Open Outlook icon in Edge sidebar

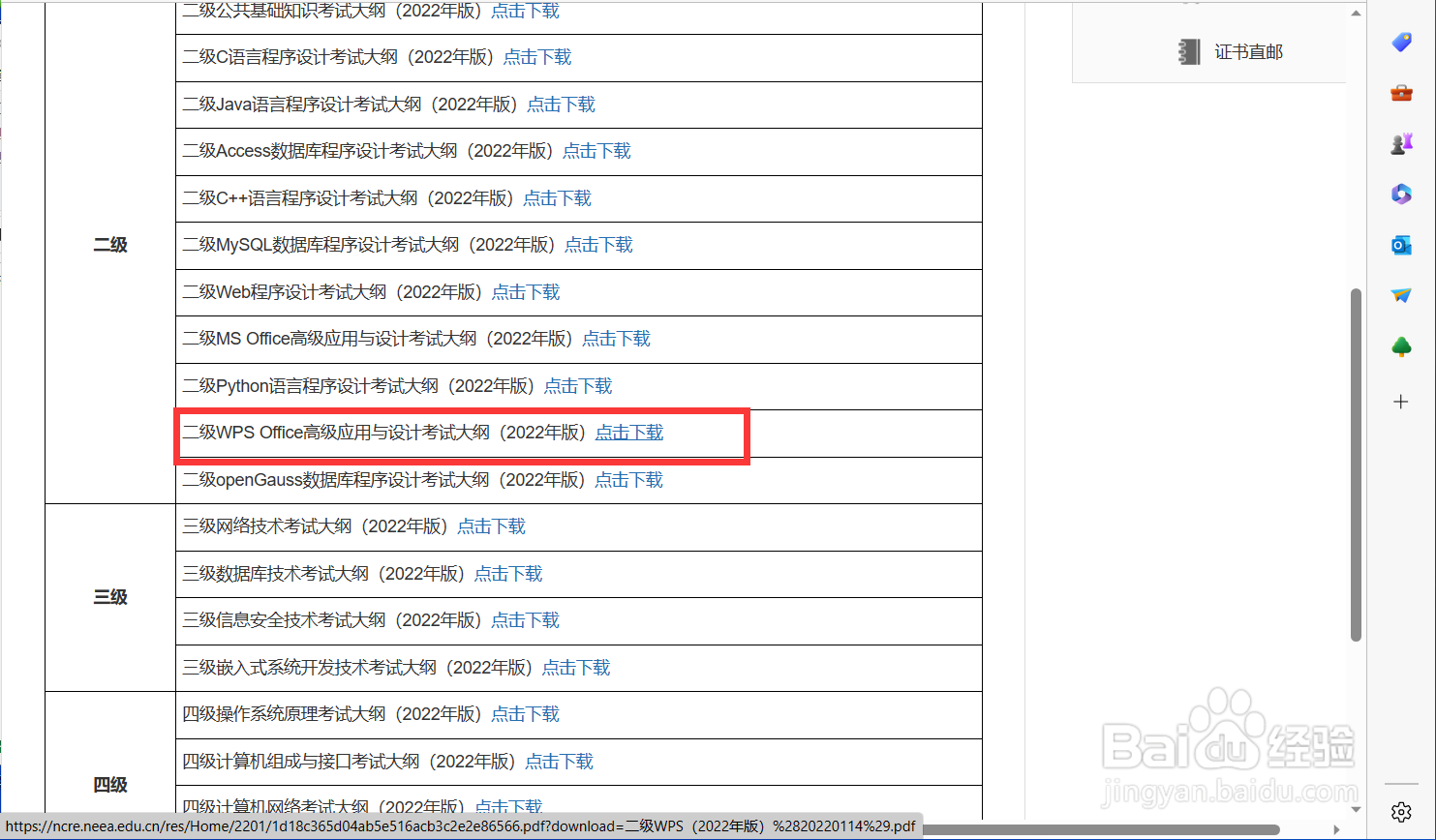1401,246
